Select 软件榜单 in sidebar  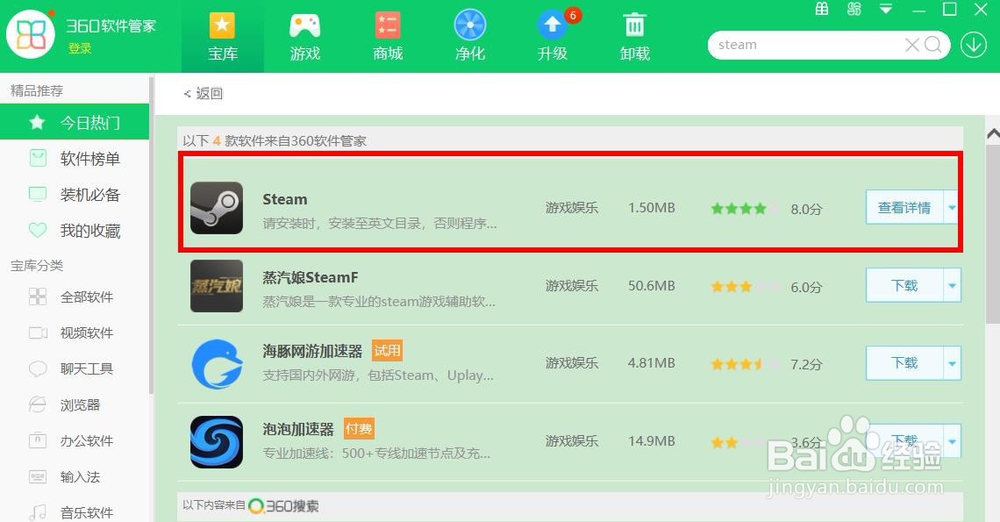point(75,158)
